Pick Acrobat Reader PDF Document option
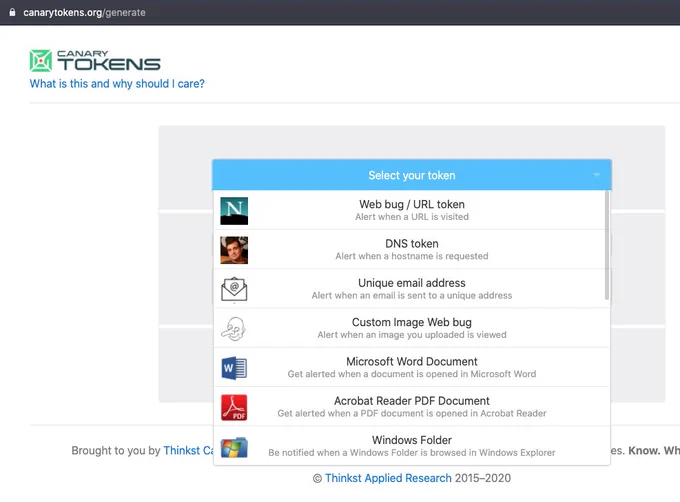Screen dimensions: 680x502 [x=412, y=407]
